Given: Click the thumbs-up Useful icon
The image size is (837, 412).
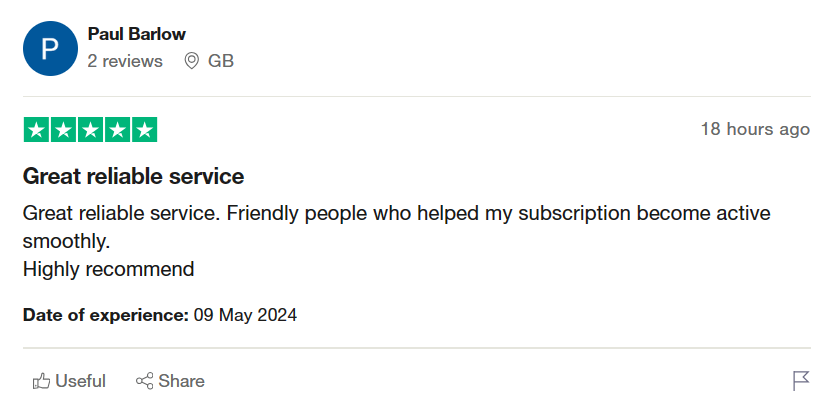Looking at the screenshot, I should click(x=41, y=381).
